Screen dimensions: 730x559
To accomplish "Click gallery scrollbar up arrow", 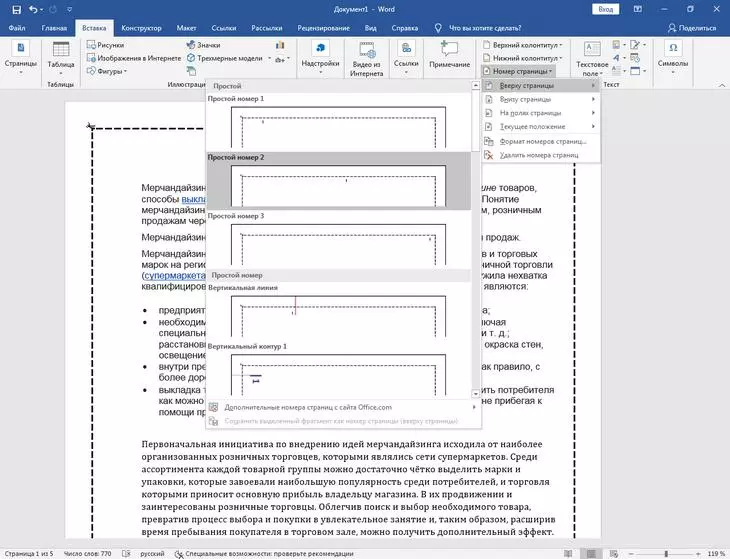I will [475, 86].
